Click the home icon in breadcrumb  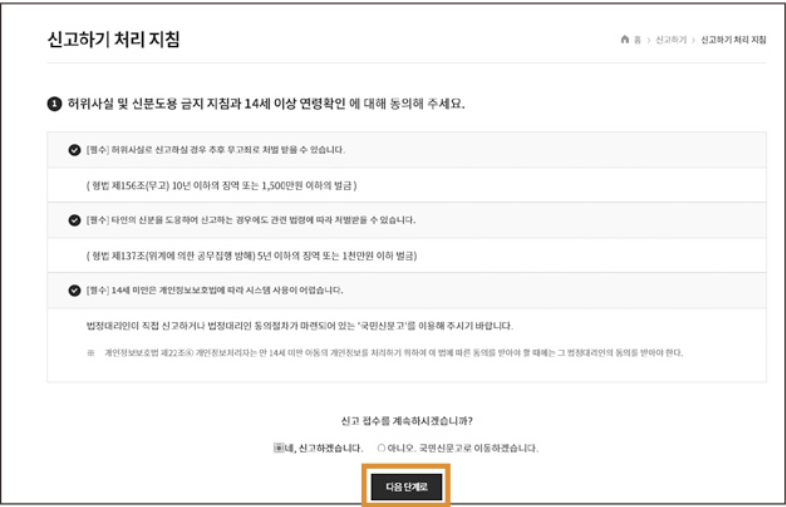click(625, 39)
